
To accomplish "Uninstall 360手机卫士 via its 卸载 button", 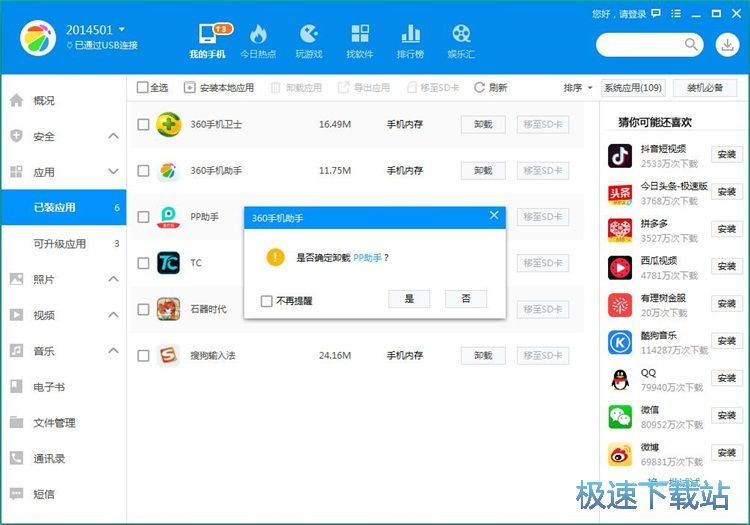I will [483, 124].
